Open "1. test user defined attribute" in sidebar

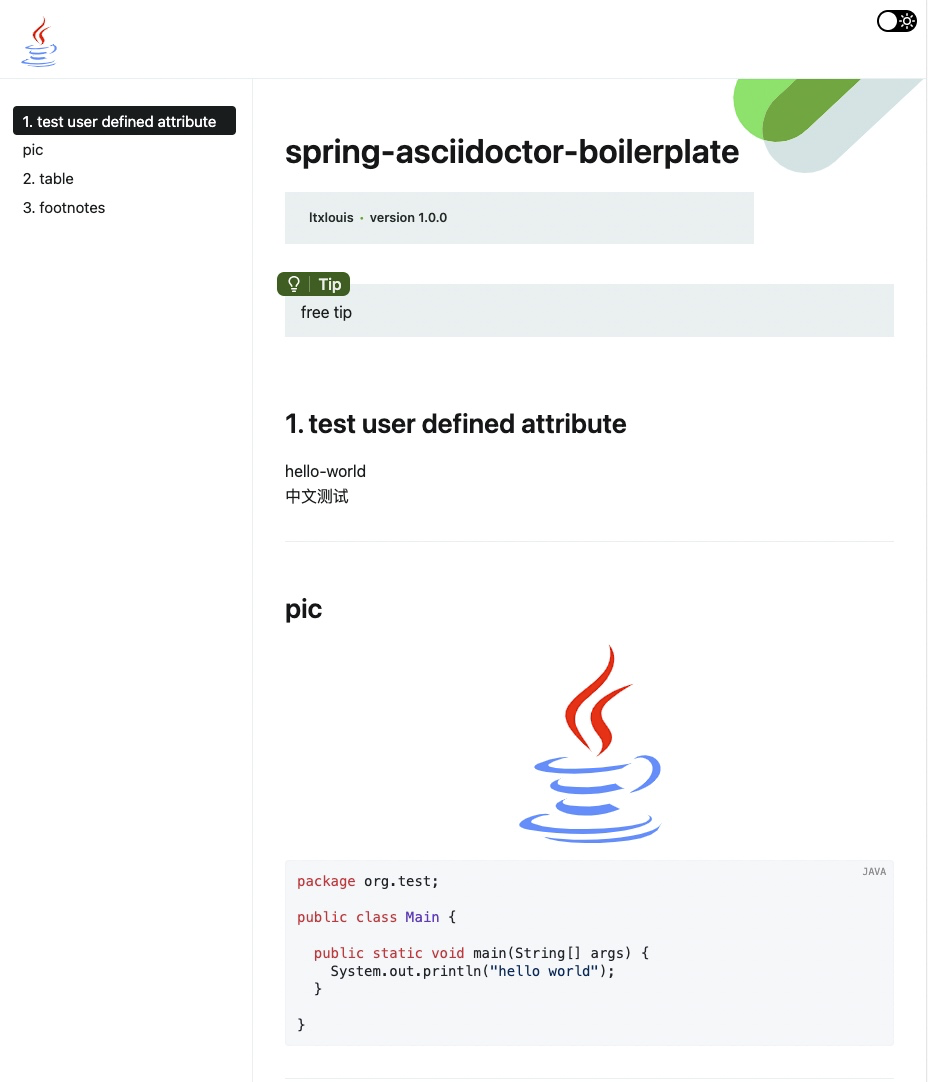click(x=120, y=121)
